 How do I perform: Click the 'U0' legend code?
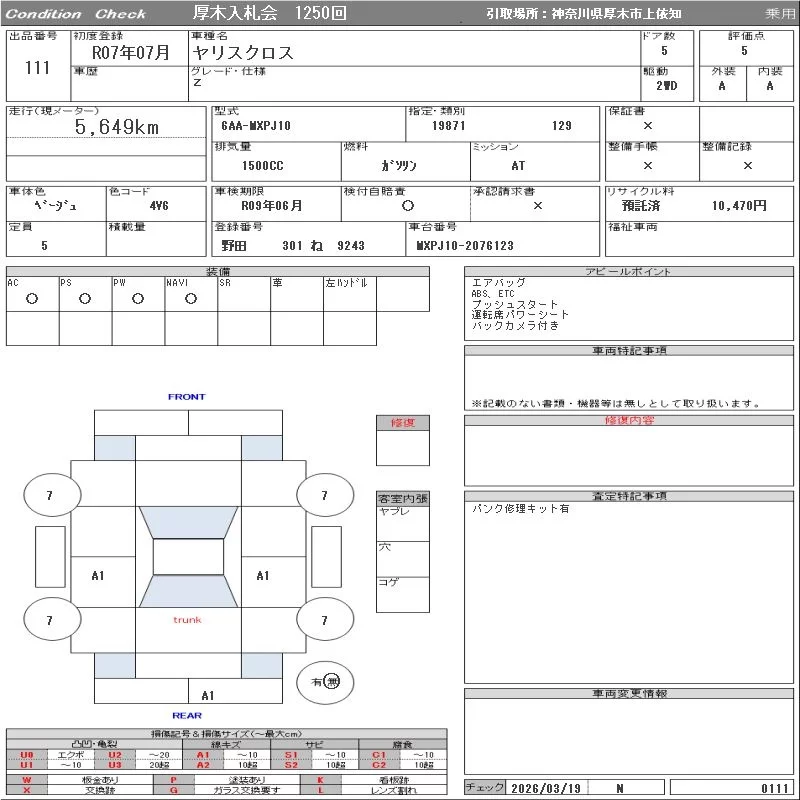(27, 755)
